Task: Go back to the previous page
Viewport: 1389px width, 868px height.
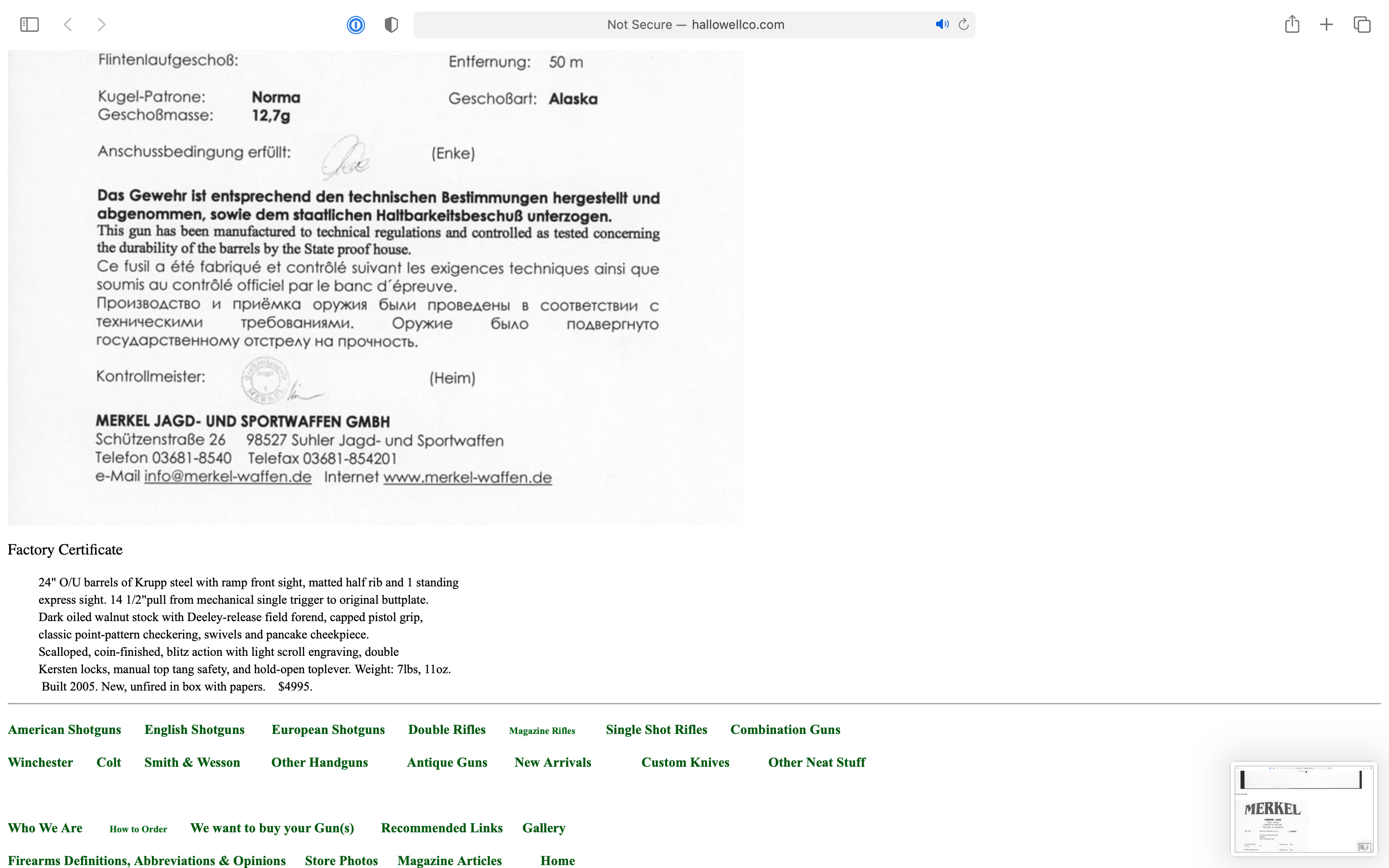Action: pos(68,25)
